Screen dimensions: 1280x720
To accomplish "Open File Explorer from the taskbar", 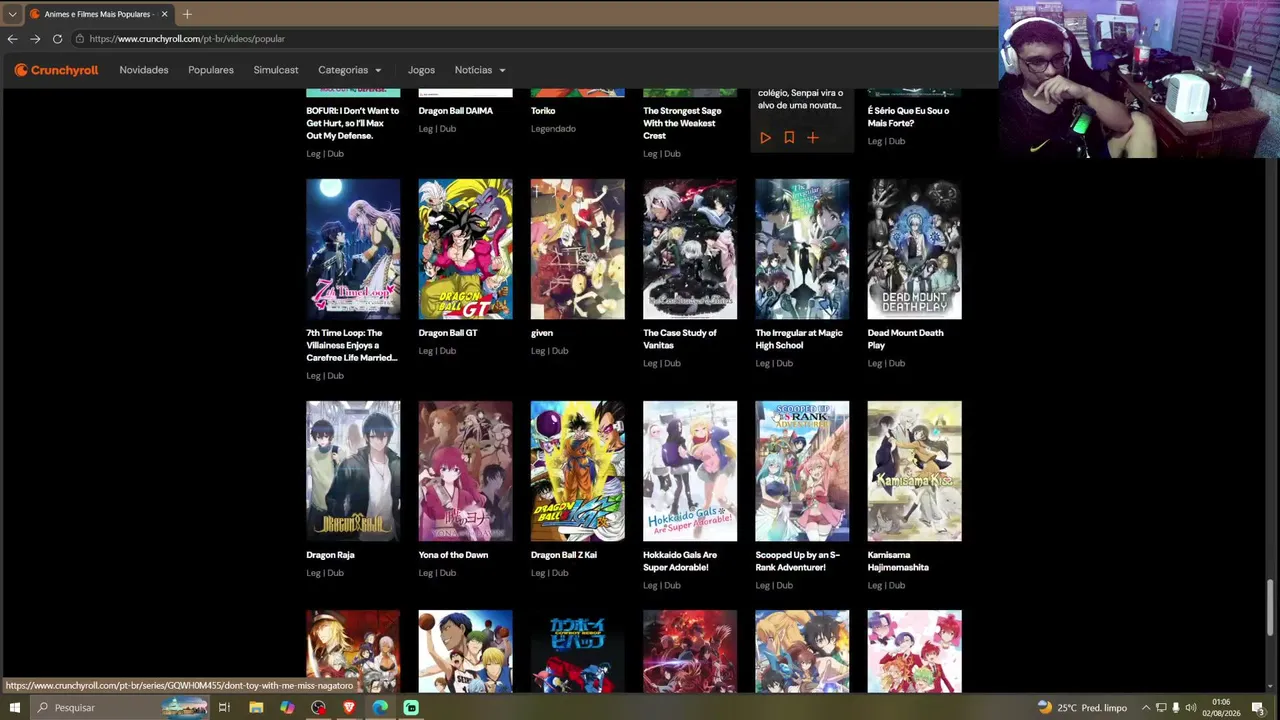I will point(256,707).
